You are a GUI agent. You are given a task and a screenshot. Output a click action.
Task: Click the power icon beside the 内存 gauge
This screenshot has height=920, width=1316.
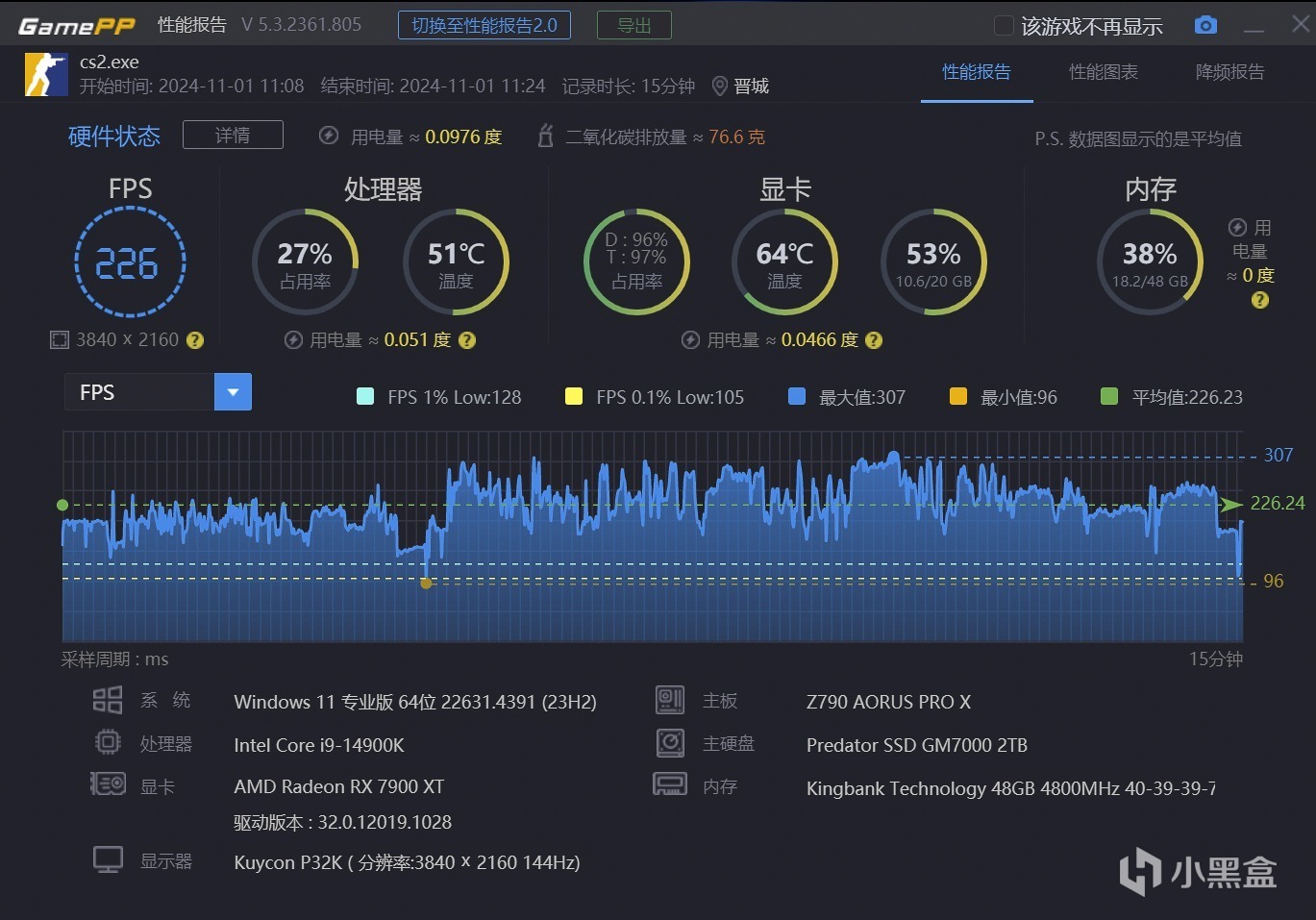coord(1238,227)
